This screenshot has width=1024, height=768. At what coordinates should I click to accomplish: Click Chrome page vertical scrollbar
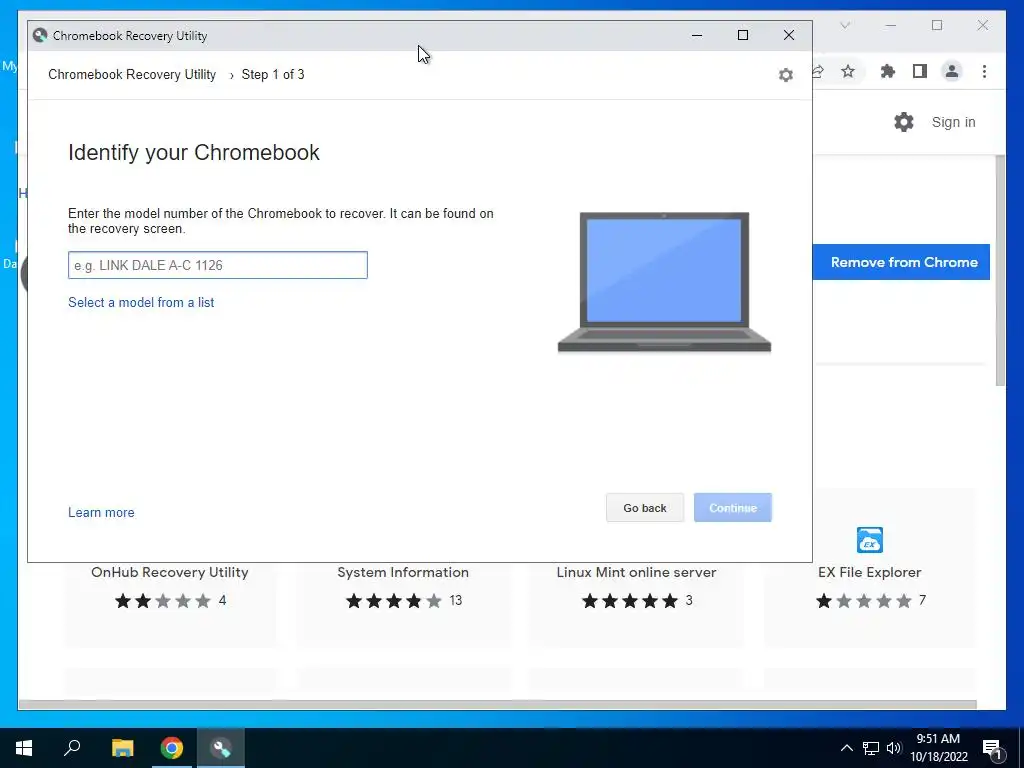(x=1000, y=271)
